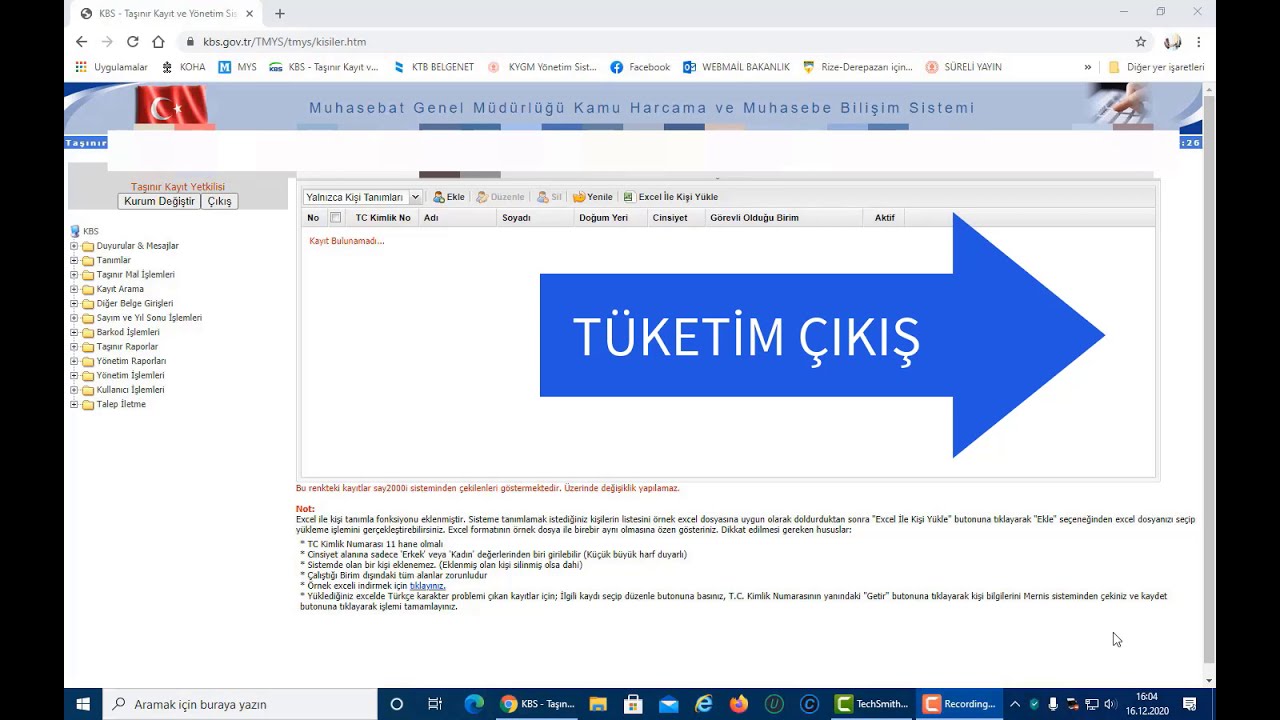Open File Explorer from the taskbar
The image size is (1280, 720).
[598, 704]
